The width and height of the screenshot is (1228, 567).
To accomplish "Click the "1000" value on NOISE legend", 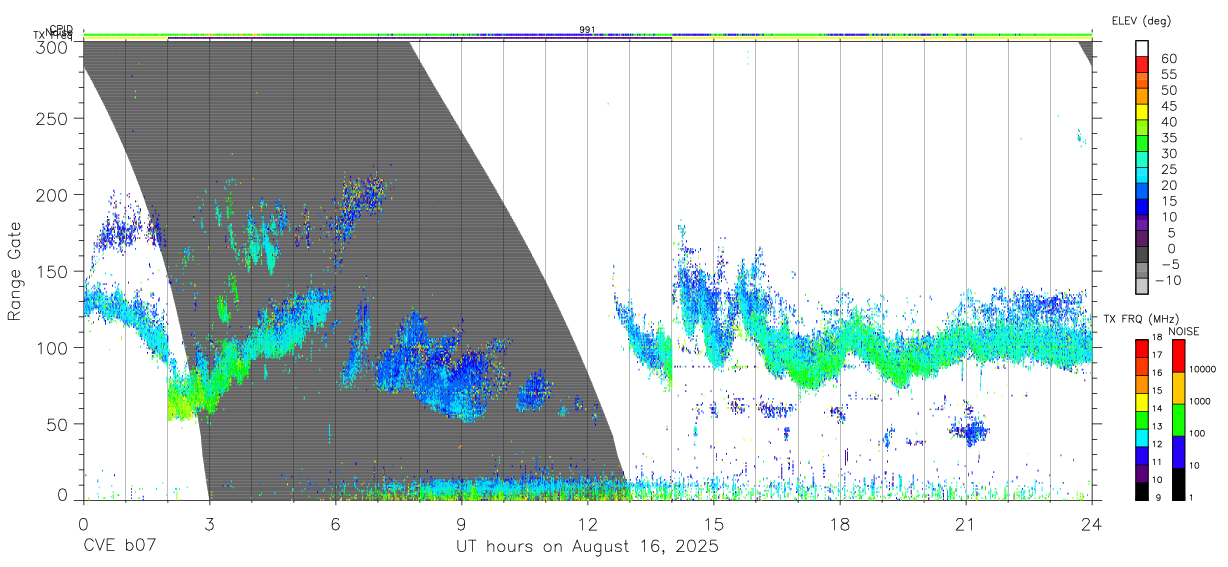I will pyautogui.click(x=1200, y=401).
